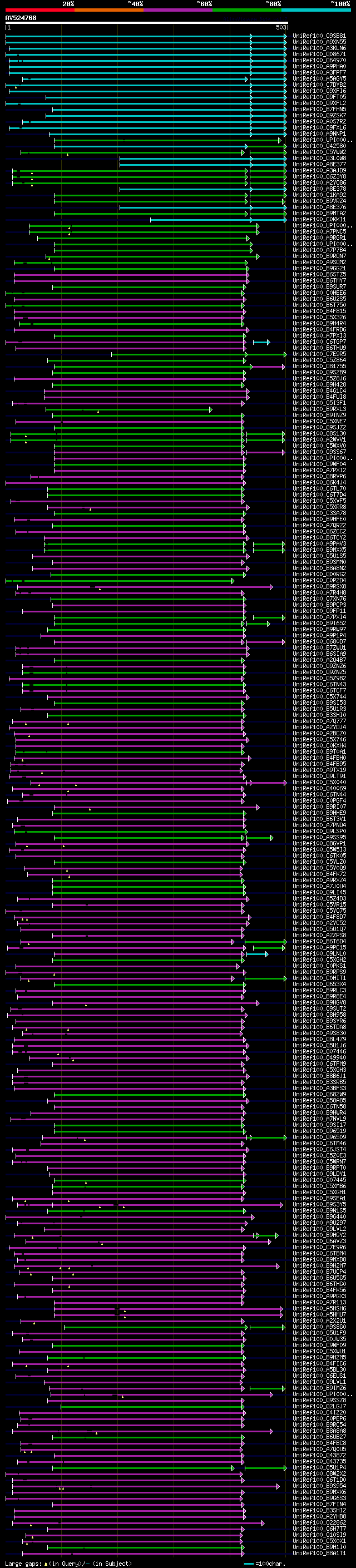
Task: Choose the UniRef100_B9GG21 entry
Action: click(319, 269)
